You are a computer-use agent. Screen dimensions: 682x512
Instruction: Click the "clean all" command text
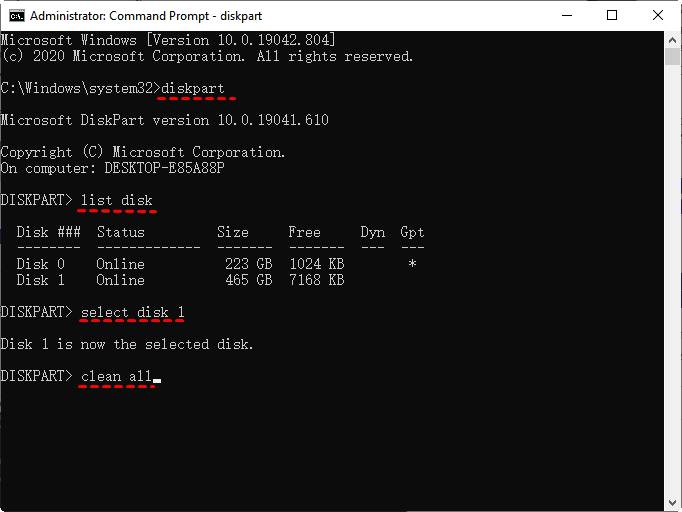(x=117, y=376)
